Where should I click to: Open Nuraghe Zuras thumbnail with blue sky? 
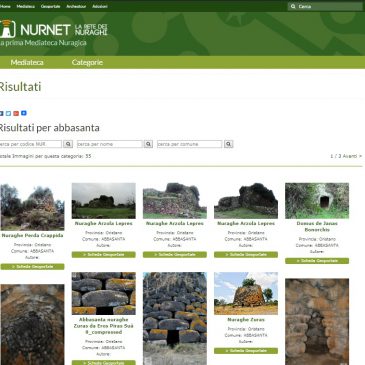[x=246, y=293]
